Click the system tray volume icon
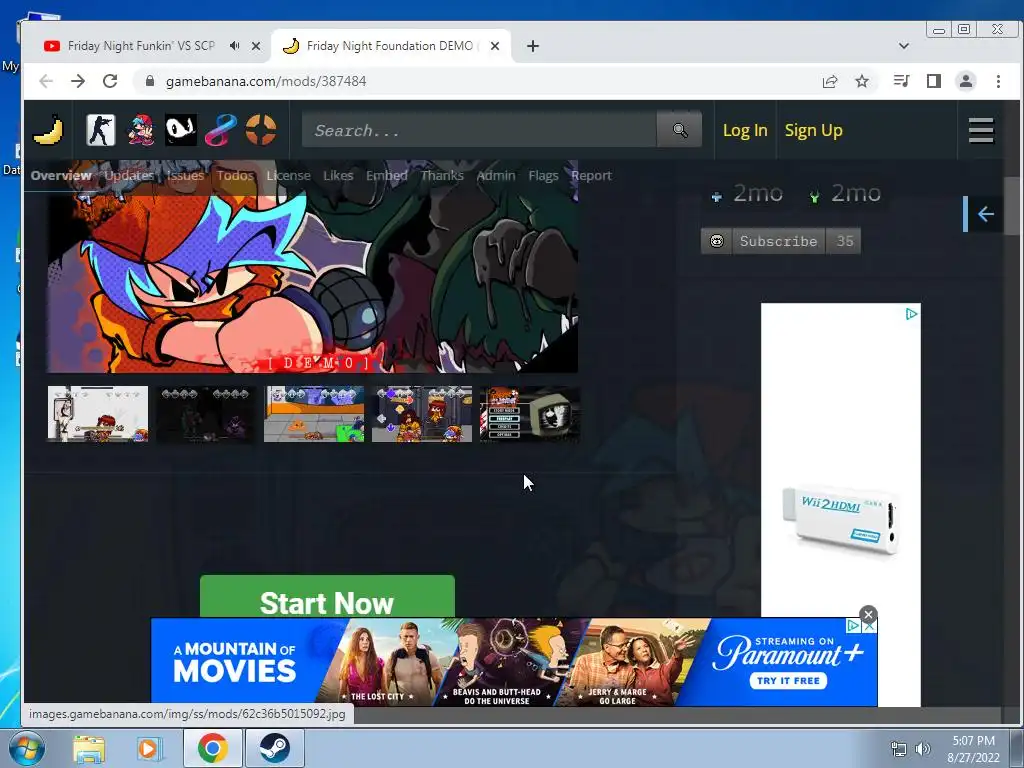Image resolution: width=1024 pixels, height=768 pixels. (x=922, y=748)
